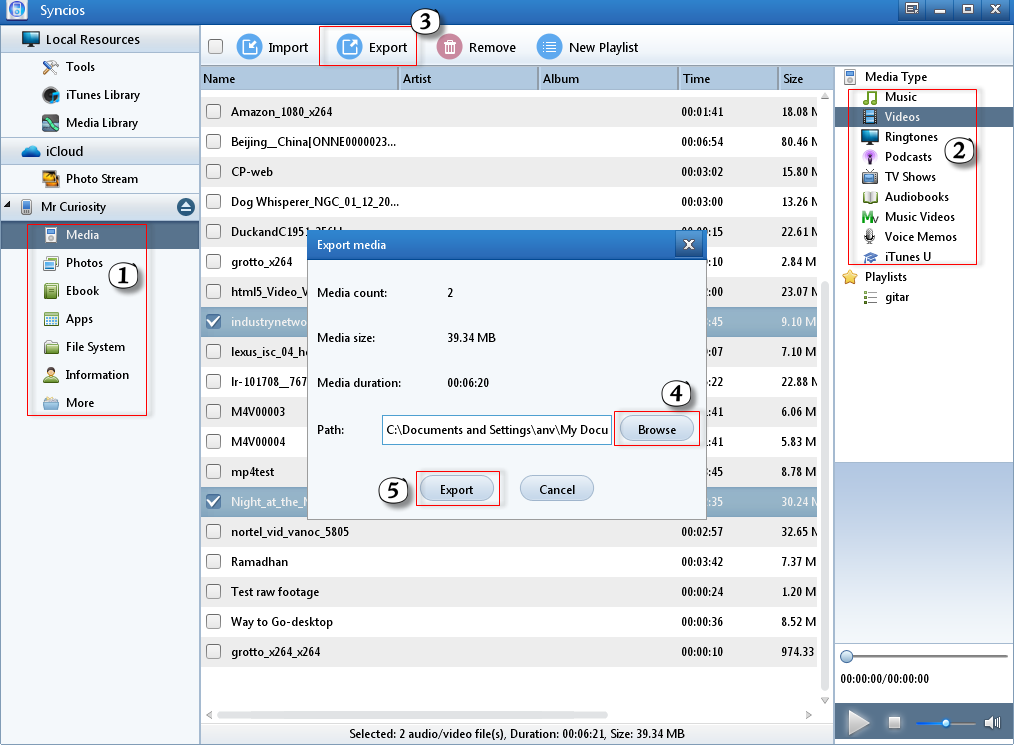
Task: Select Local Resources header
Action: (x=100, y=39)
